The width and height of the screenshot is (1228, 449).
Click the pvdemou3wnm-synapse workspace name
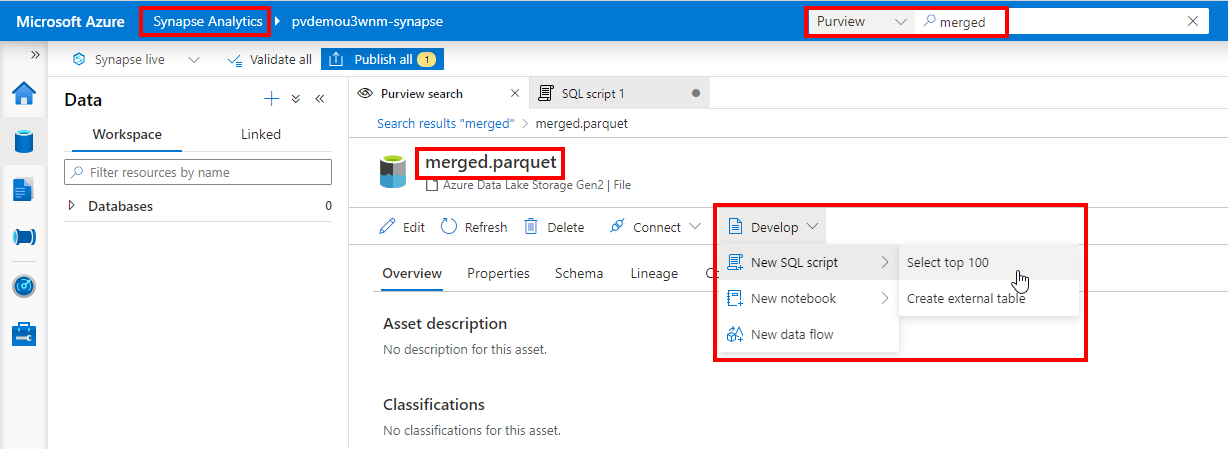click(x=367, y=21)
